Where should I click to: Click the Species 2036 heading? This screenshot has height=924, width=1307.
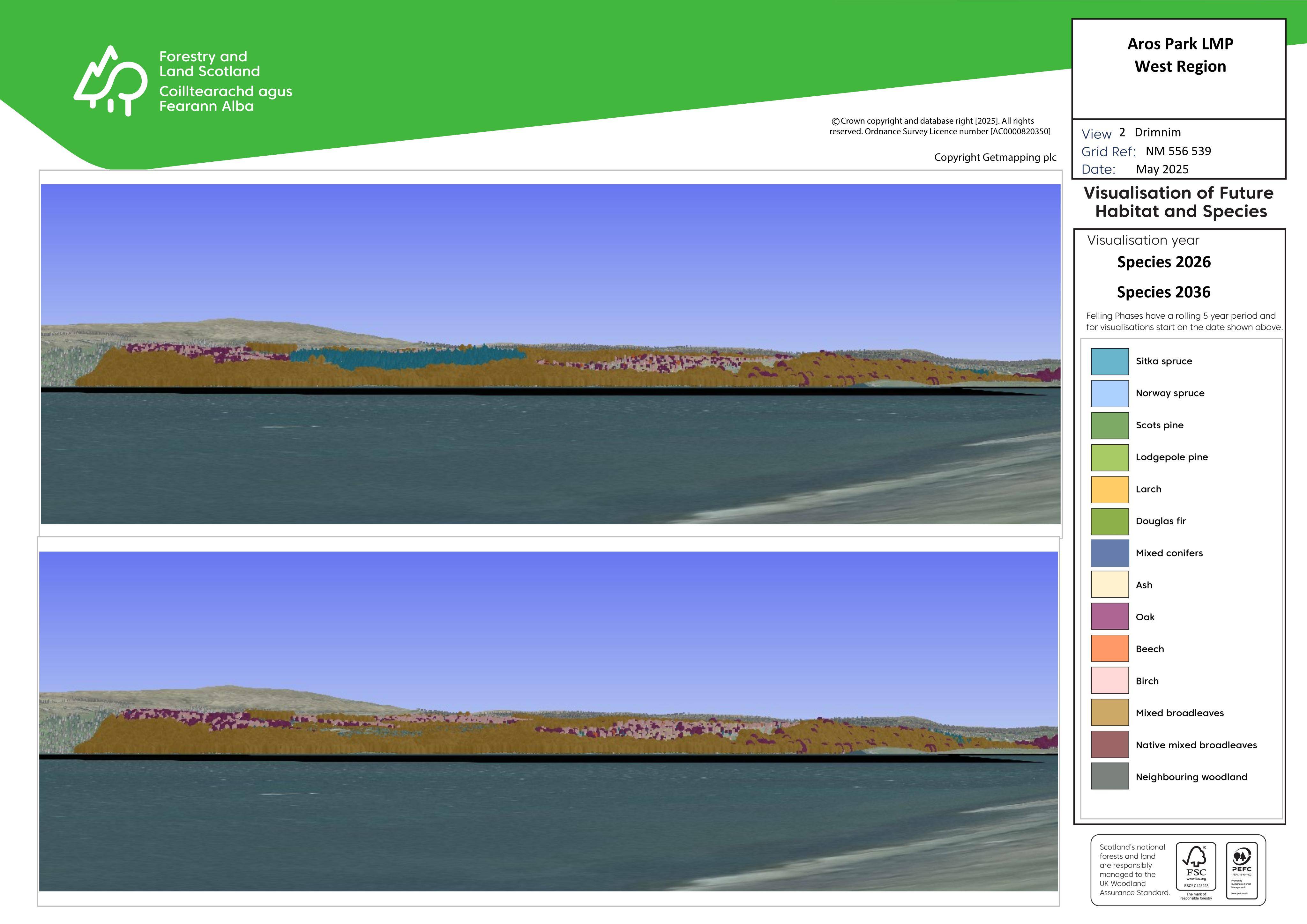[x=1163, y=292]
